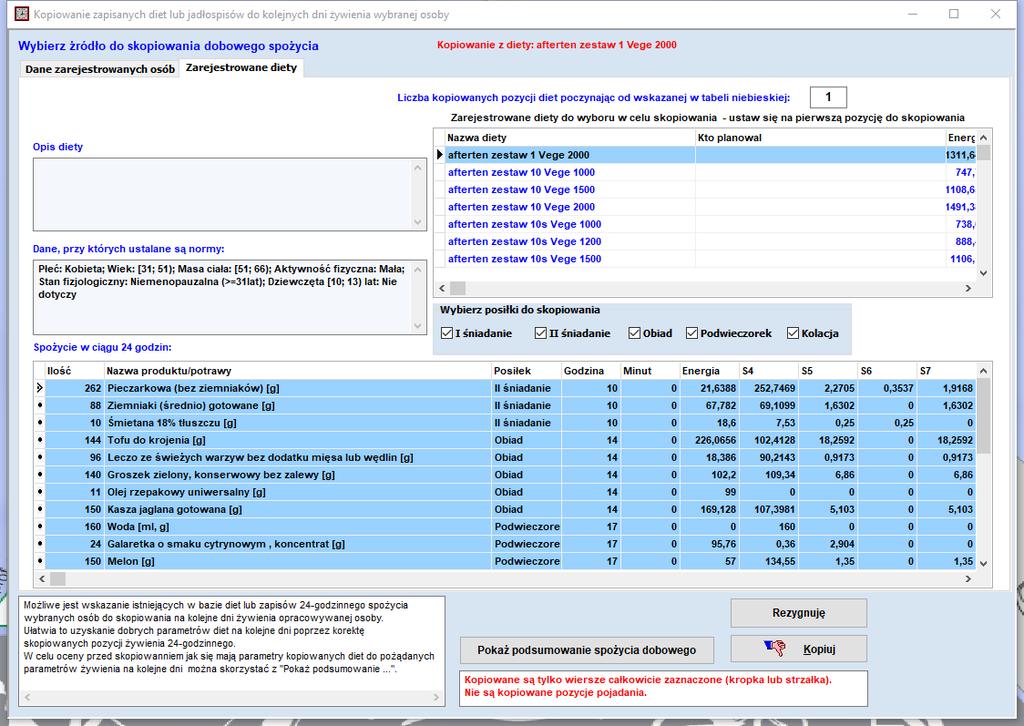
Task: Click inside the Opis diety text area
Action: (x=223, y=194)
